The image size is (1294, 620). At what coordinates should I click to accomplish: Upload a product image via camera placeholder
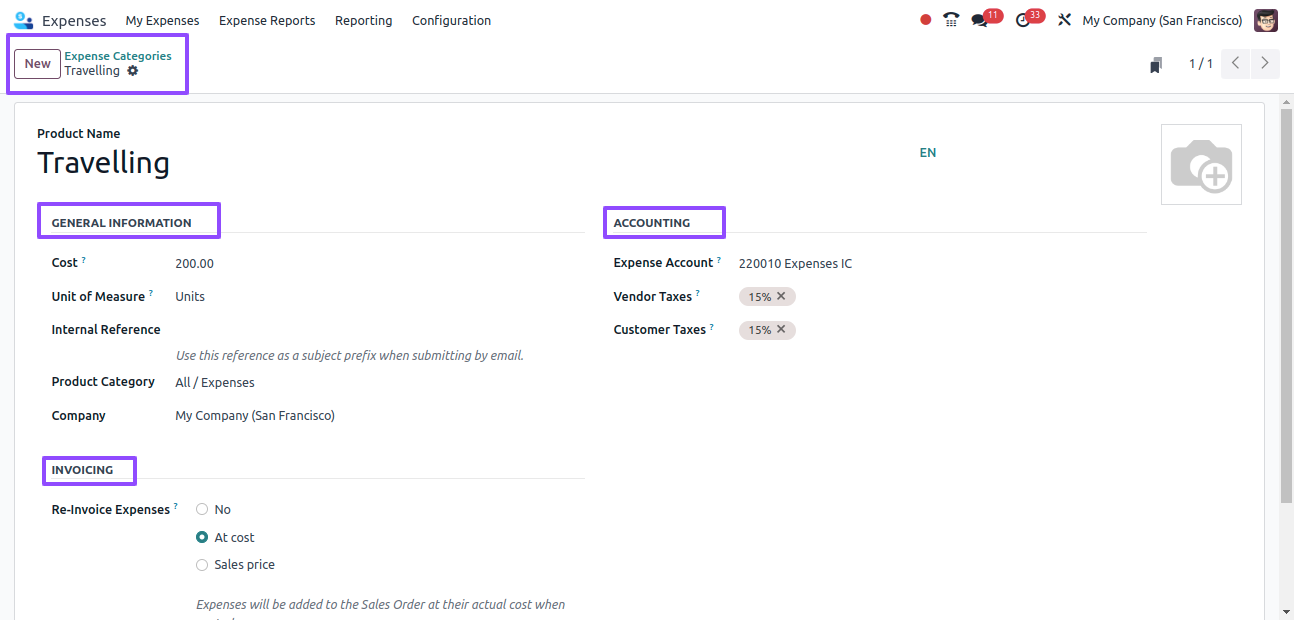pyautogui.click(x=1201, y=165)
